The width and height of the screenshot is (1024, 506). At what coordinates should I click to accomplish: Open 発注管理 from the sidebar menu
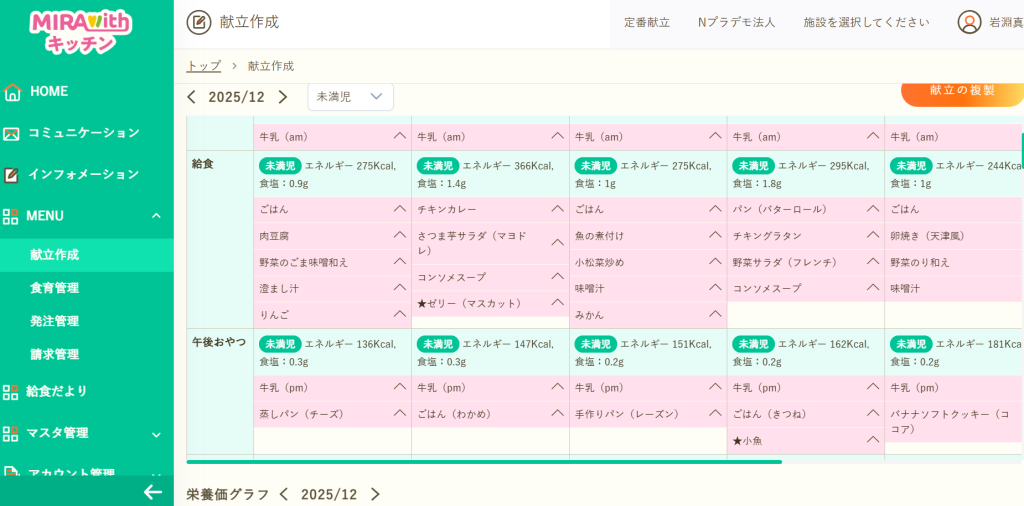coord(55,321)
